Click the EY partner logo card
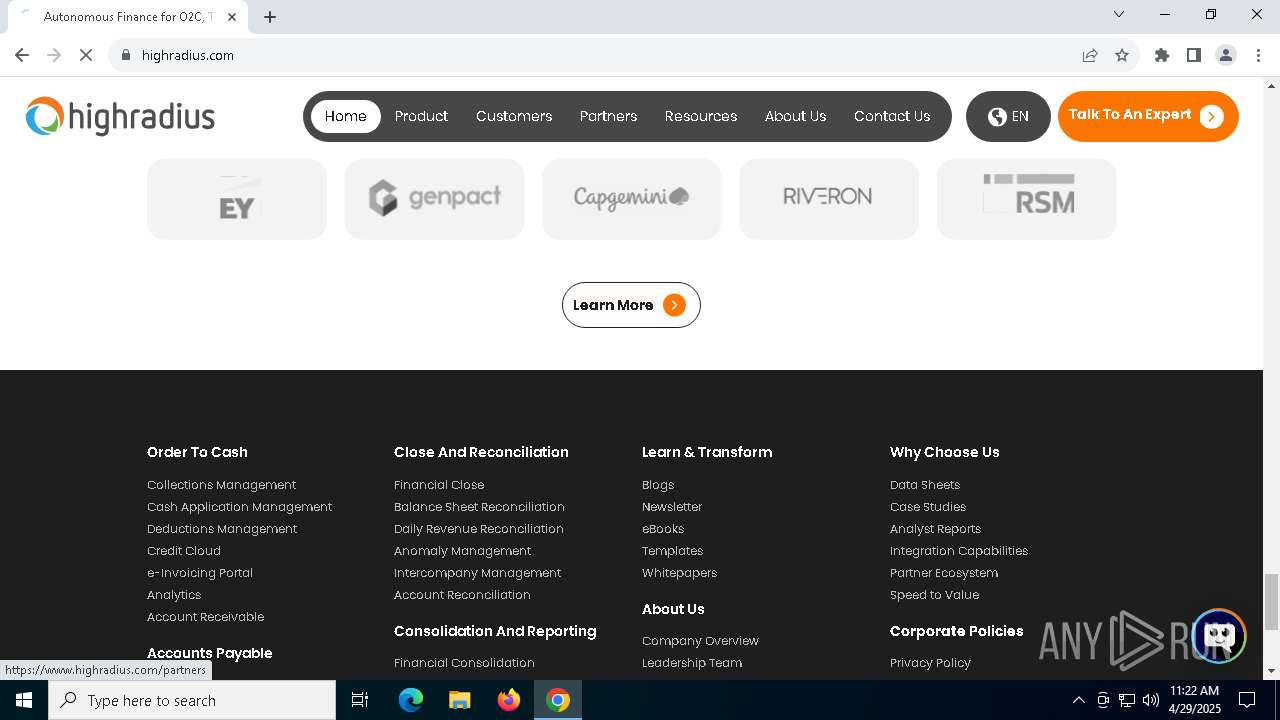1280x720 pixels. 237,198
